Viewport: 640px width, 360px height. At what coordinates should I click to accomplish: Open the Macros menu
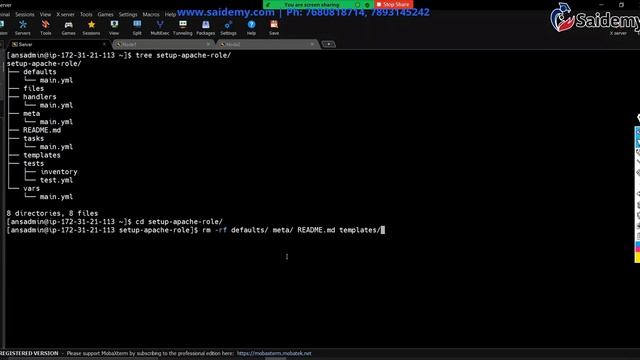[x=151, y=14]
